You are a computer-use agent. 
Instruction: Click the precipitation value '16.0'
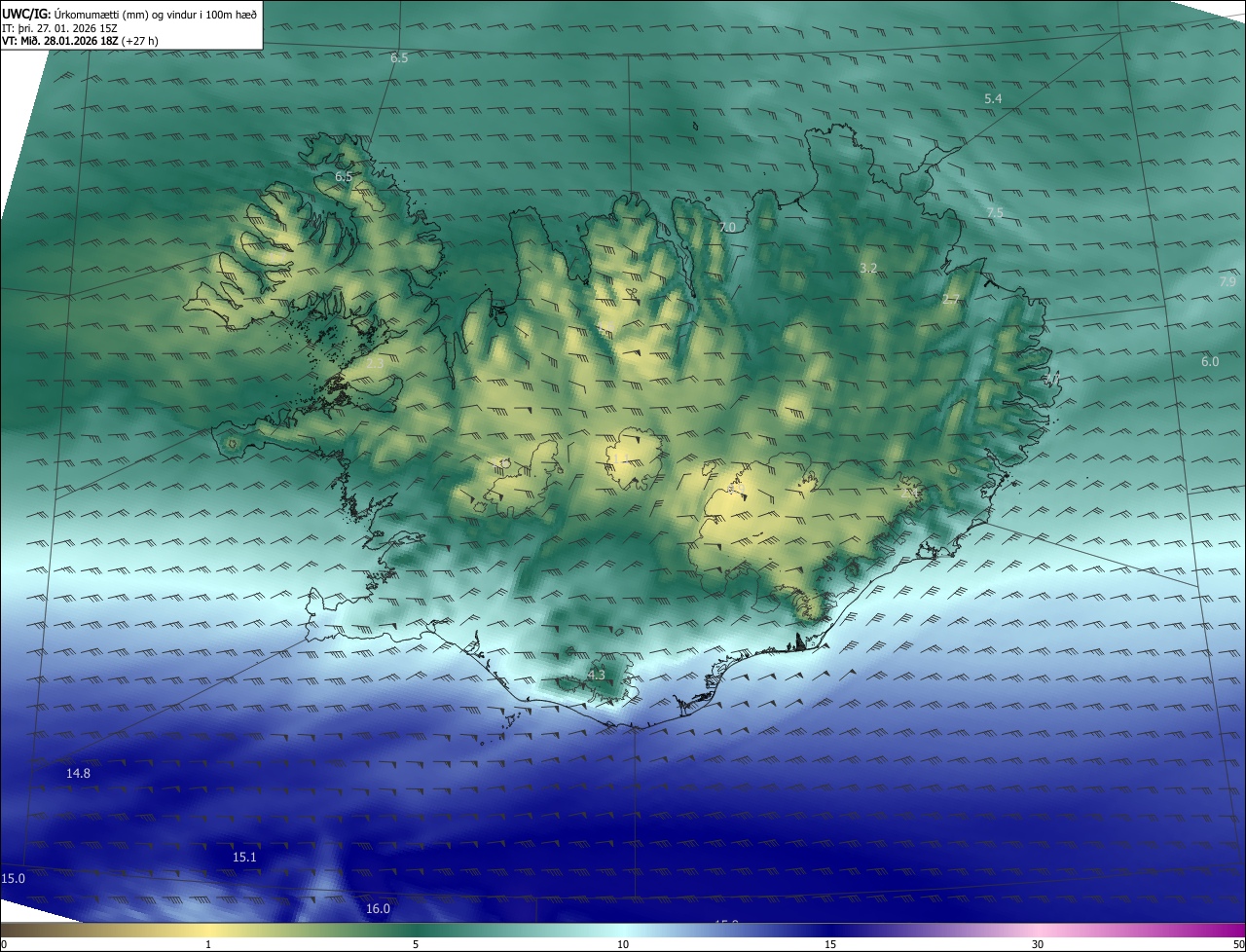click(x=378, y=909)
